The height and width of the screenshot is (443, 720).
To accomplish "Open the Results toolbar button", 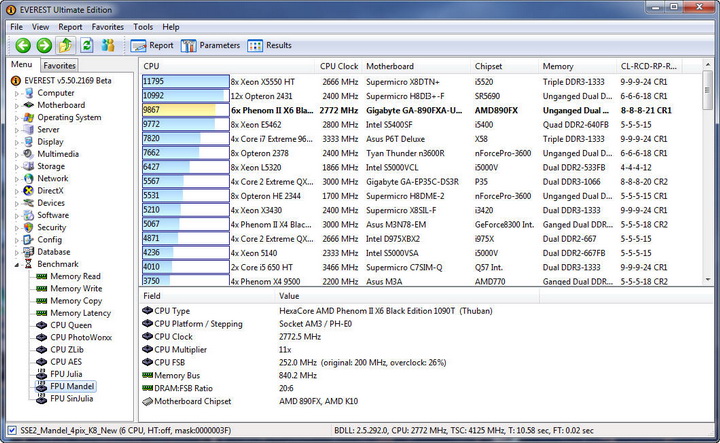I will click(270, 45).
